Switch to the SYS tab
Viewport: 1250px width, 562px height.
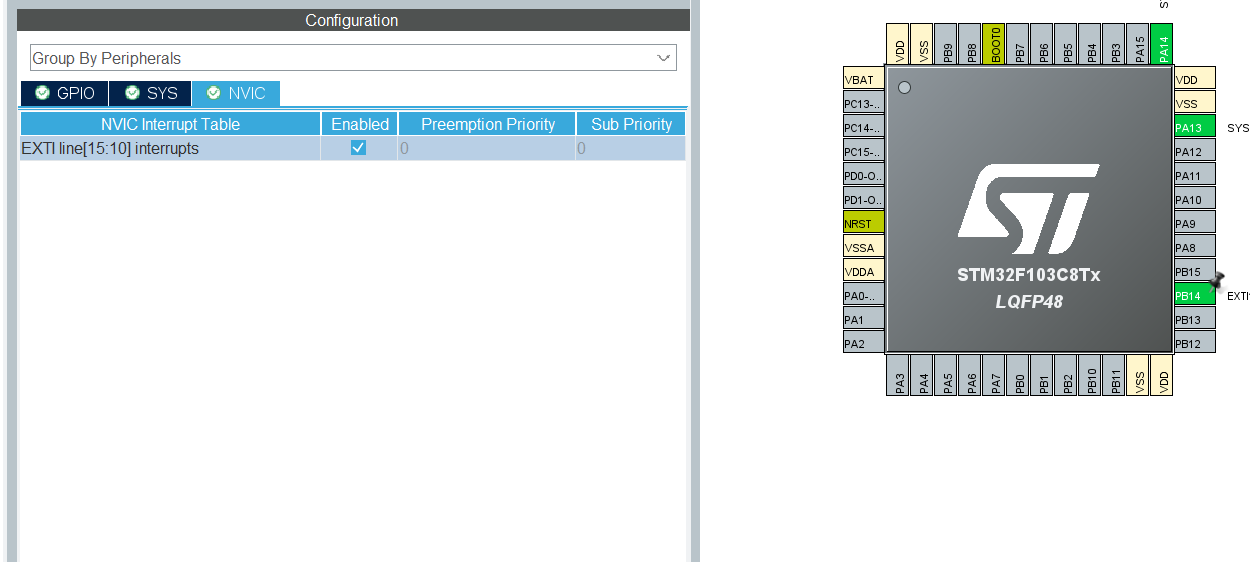point(150,93)
